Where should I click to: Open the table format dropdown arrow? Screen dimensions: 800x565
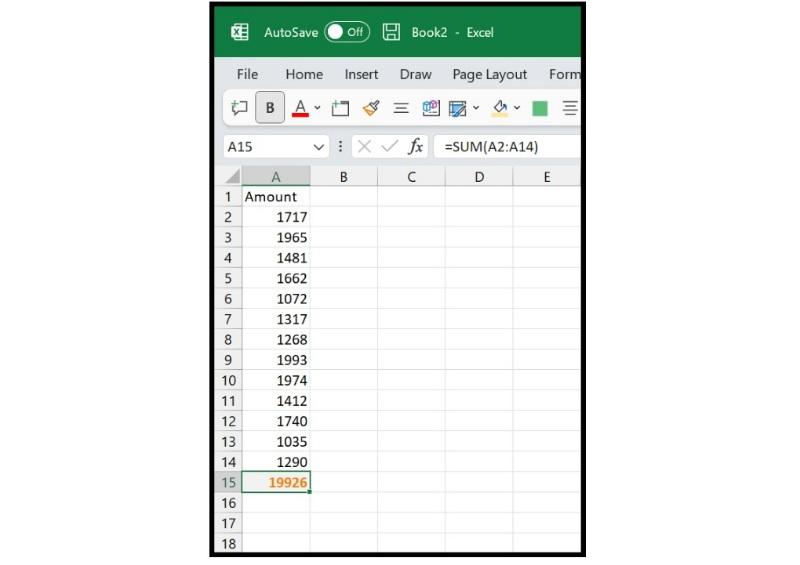pos(476,108)
